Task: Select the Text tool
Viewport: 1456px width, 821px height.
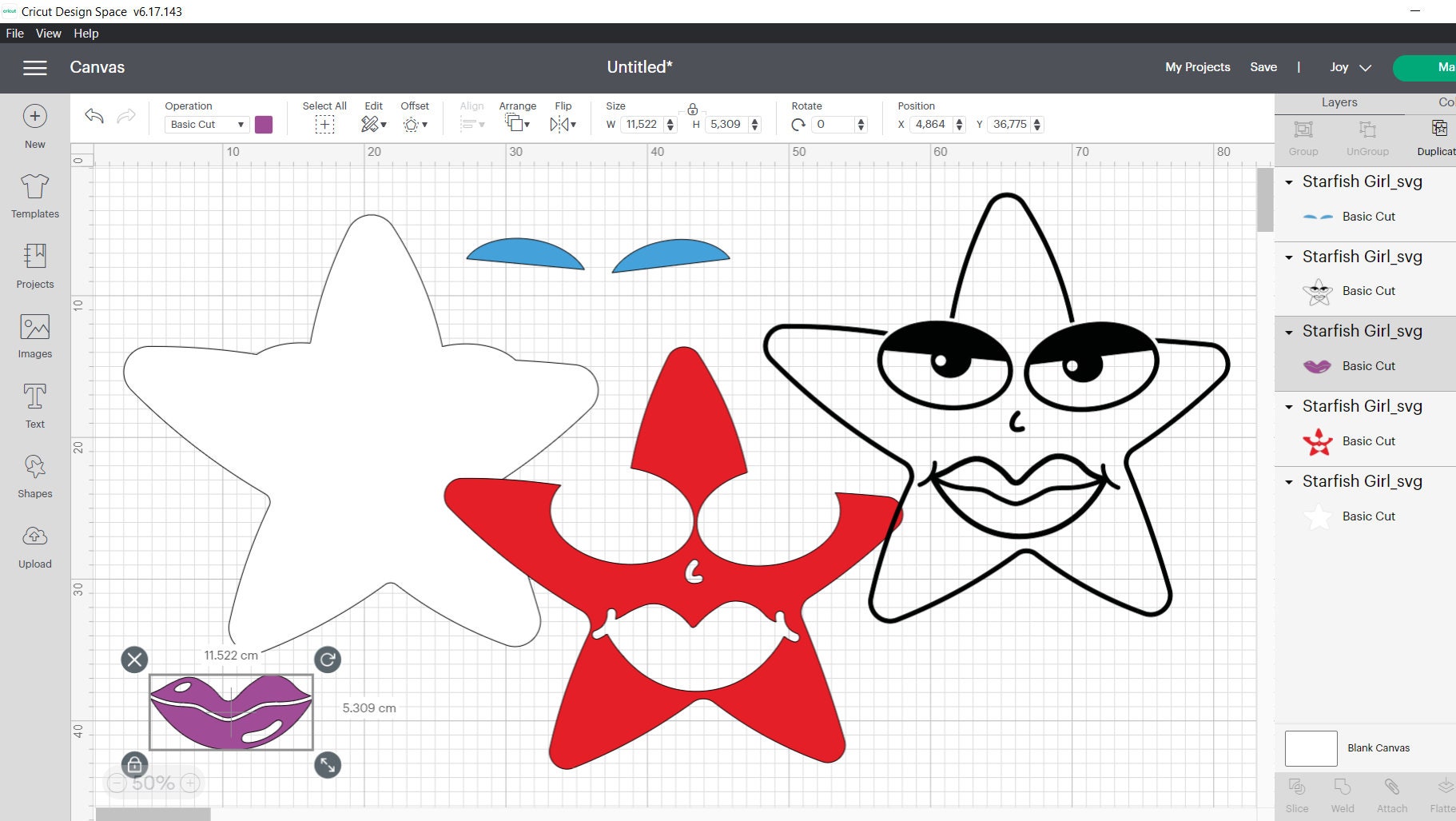Action: coord(34,405)
